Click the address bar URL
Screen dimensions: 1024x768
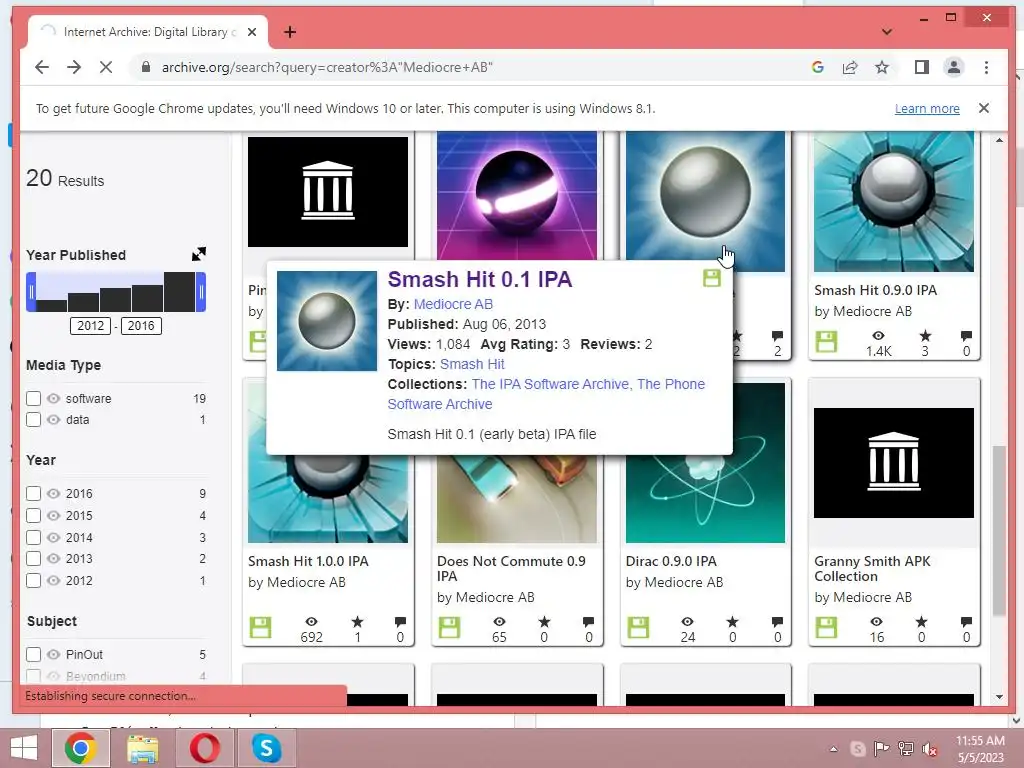tap(327, 67)
